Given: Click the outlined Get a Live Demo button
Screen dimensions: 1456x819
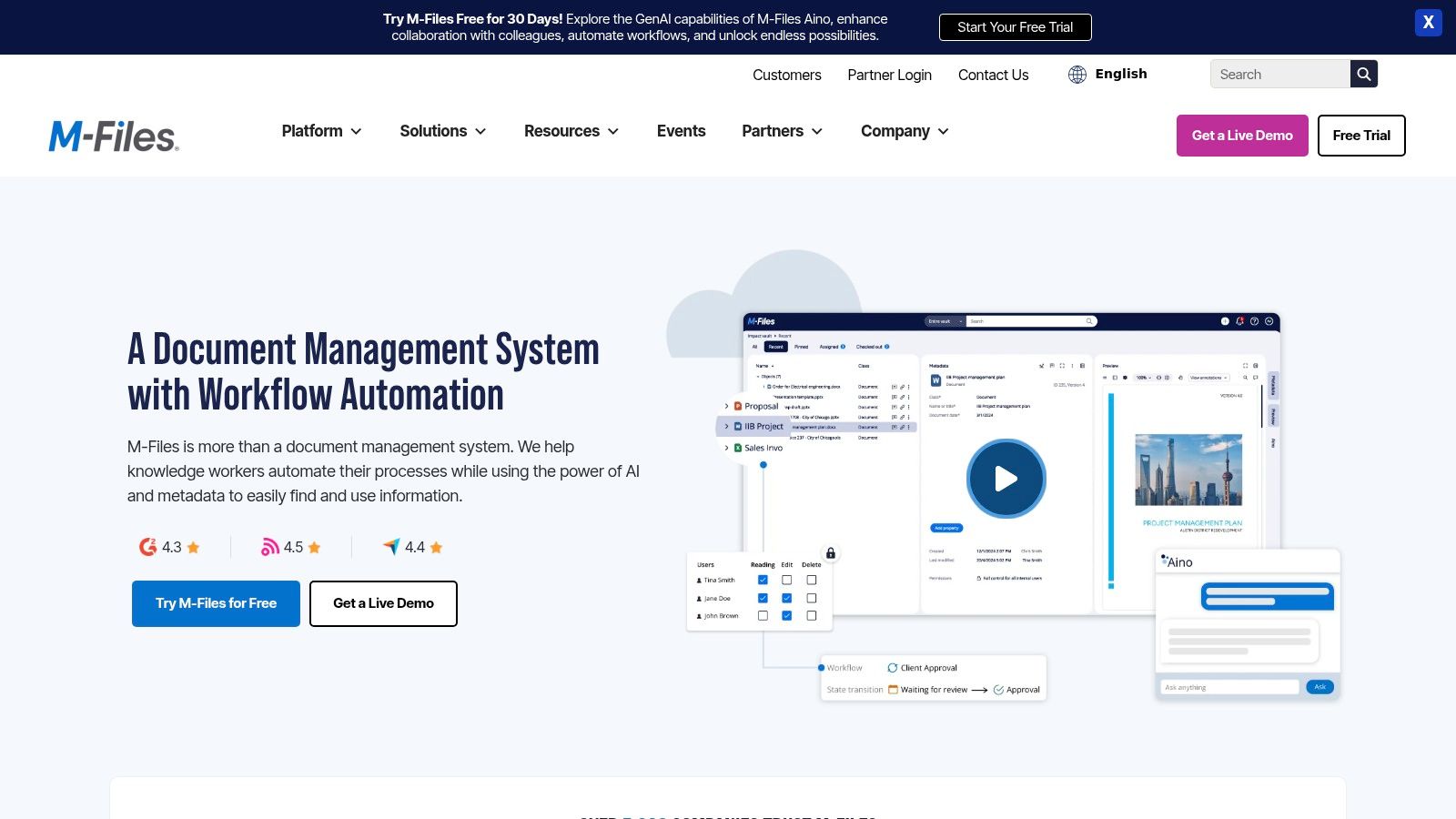Looking at the screenshot, I should [383, 603].
